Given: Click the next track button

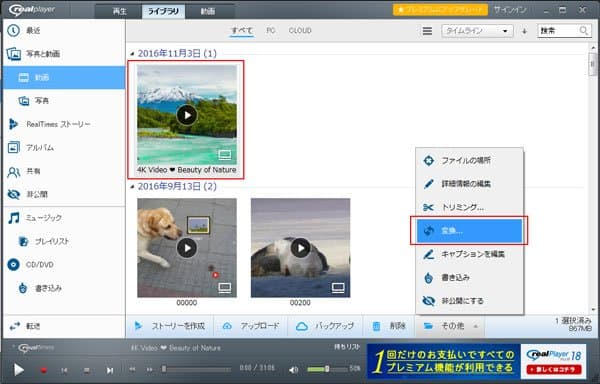Looking at the screenshot, I should coord(110,370).
